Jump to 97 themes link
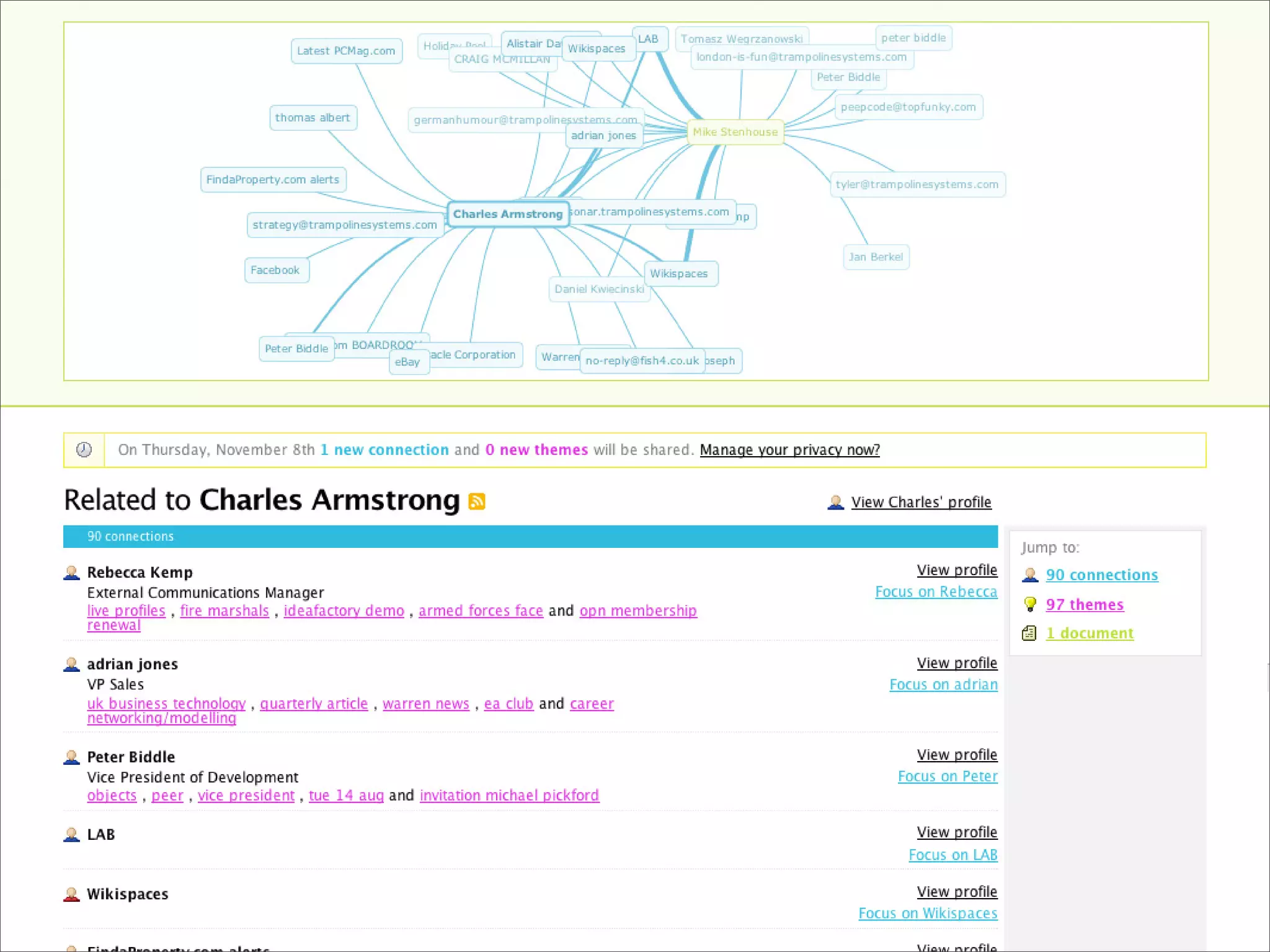This screenshot has height=952, width=1270. tap(1085, 605)
